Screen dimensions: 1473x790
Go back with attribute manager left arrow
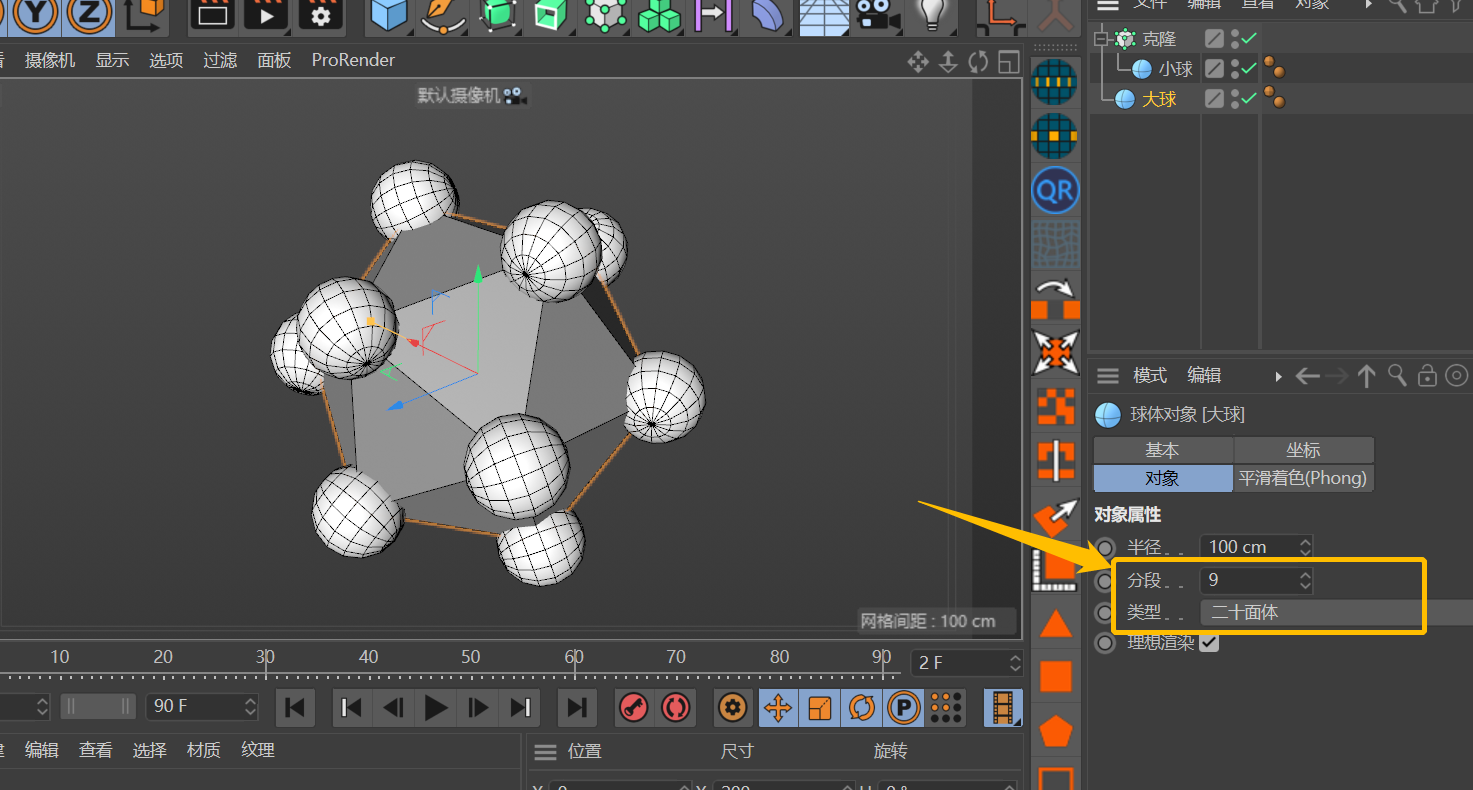(x=1307, y=376)
